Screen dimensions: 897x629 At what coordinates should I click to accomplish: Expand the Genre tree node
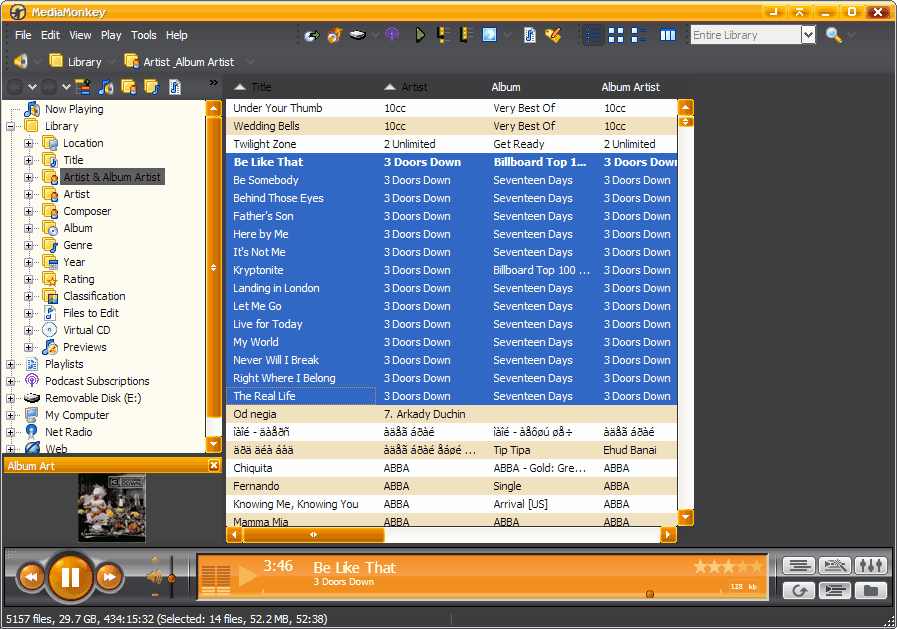(29, 245)
